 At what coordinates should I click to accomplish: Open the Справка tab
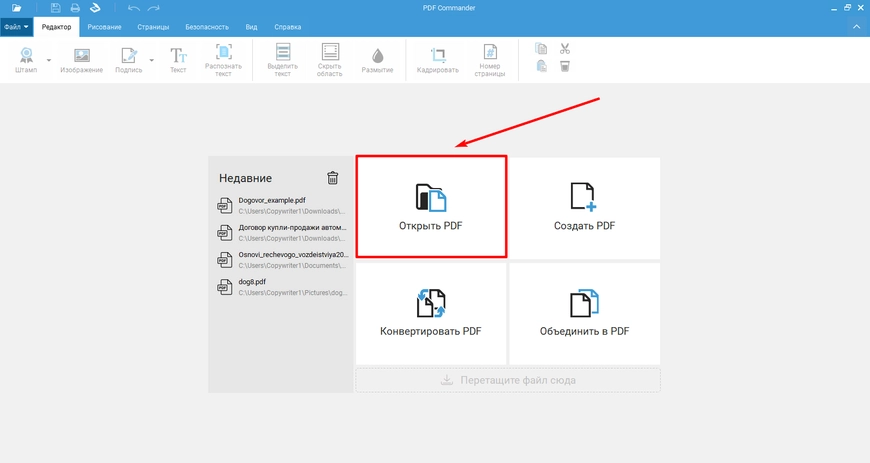point(287,27)
